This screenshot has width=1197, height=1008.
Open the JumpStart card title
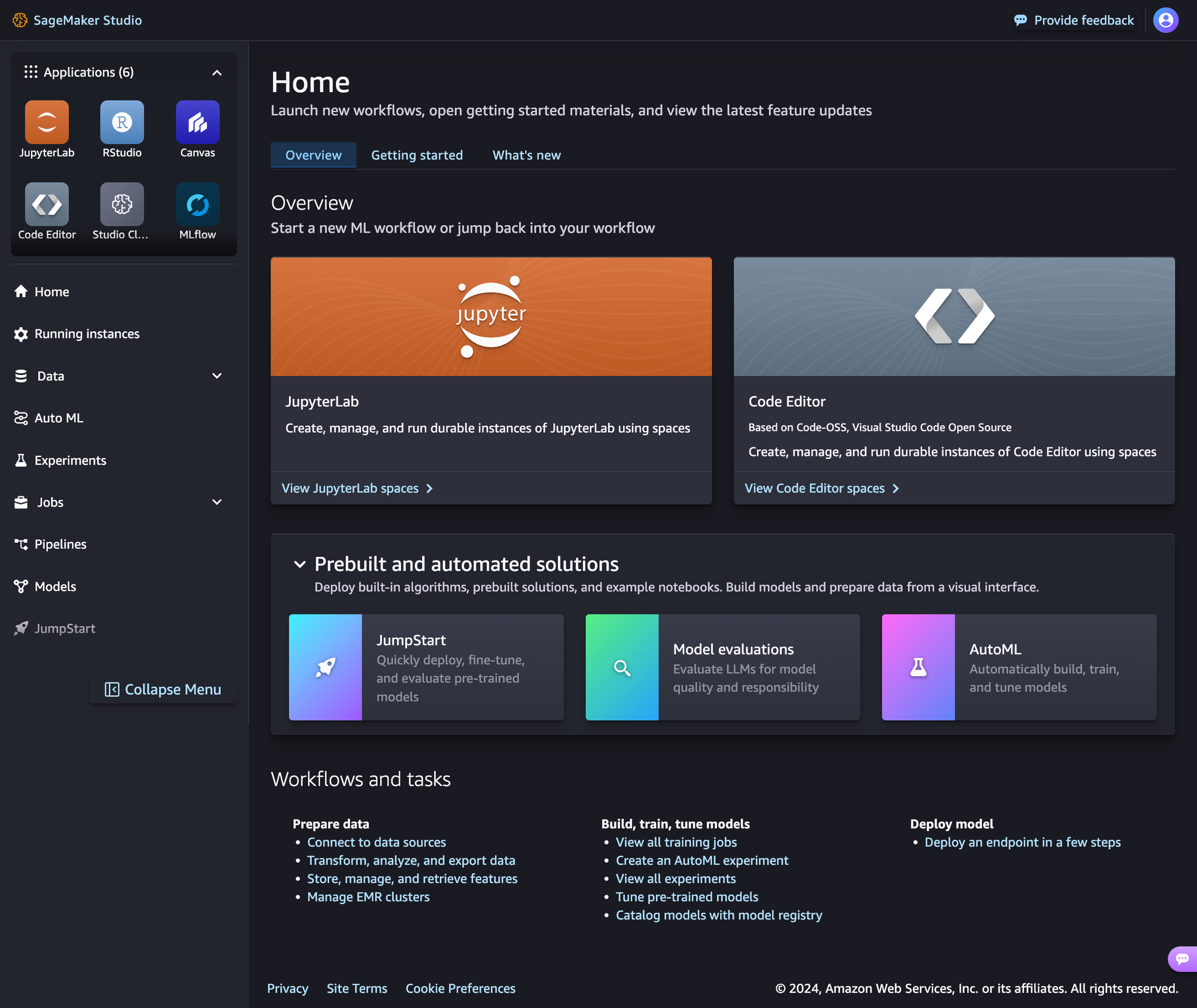[411, 640]
